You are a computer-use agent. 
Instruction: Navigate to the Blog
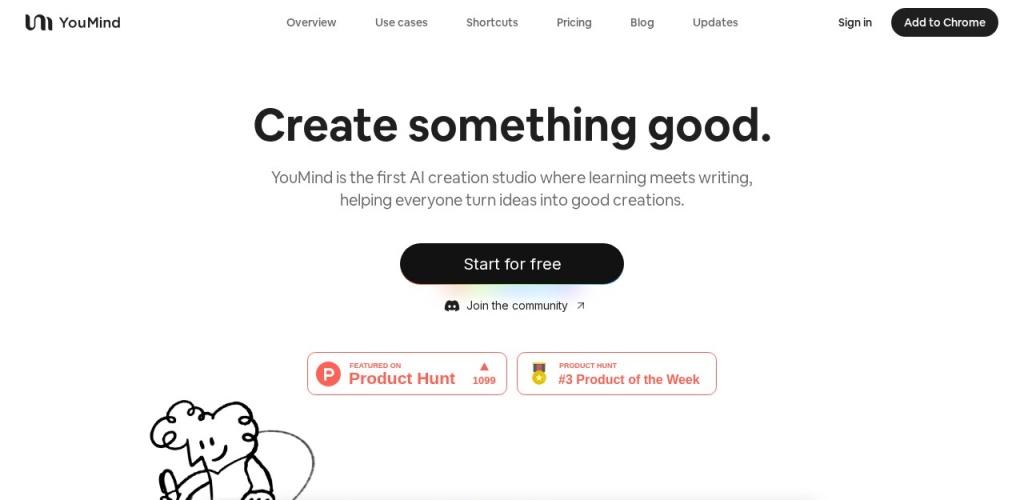[x=642, y=22]
